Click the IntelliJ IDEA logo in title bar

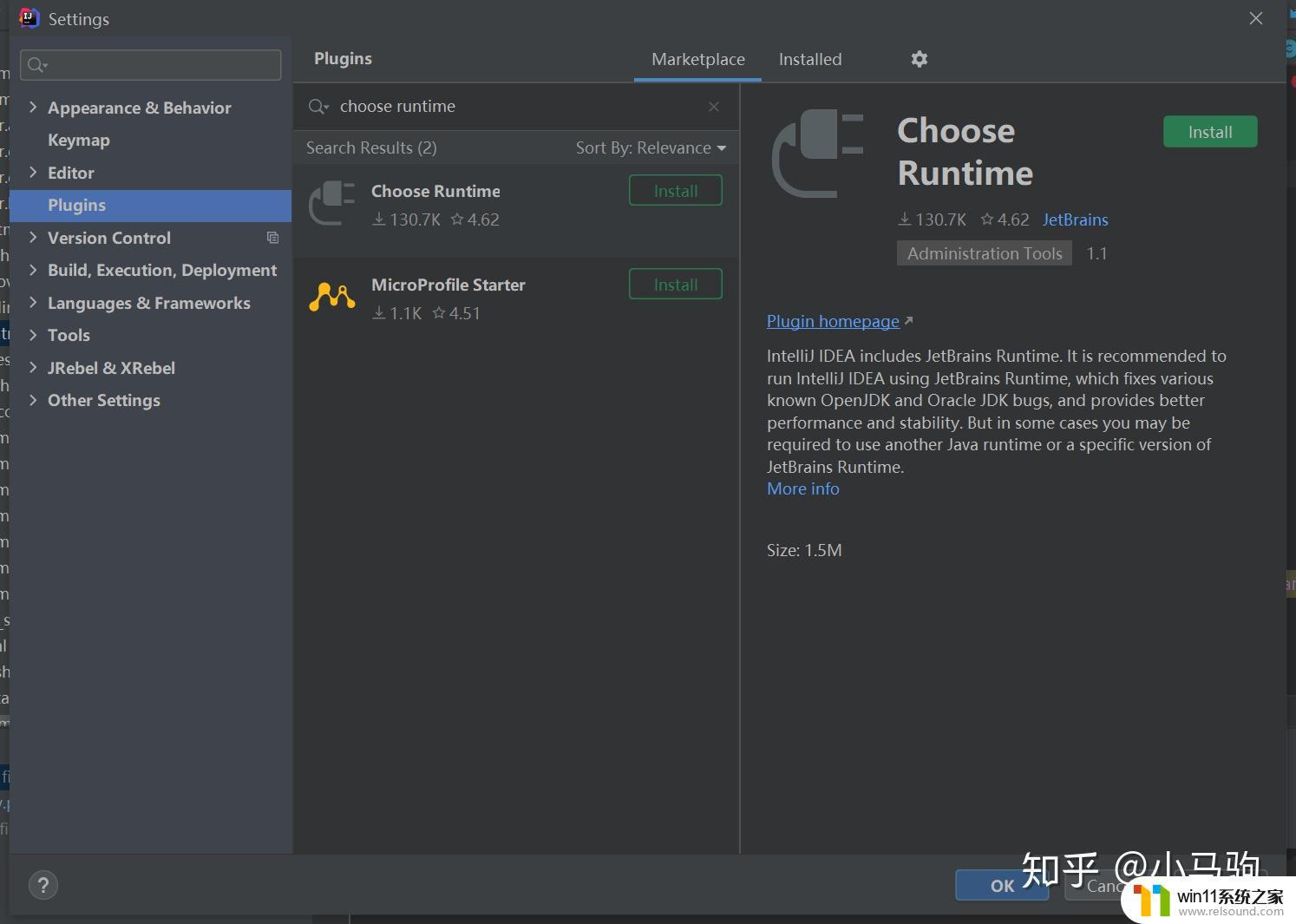(x=29, y=18)
